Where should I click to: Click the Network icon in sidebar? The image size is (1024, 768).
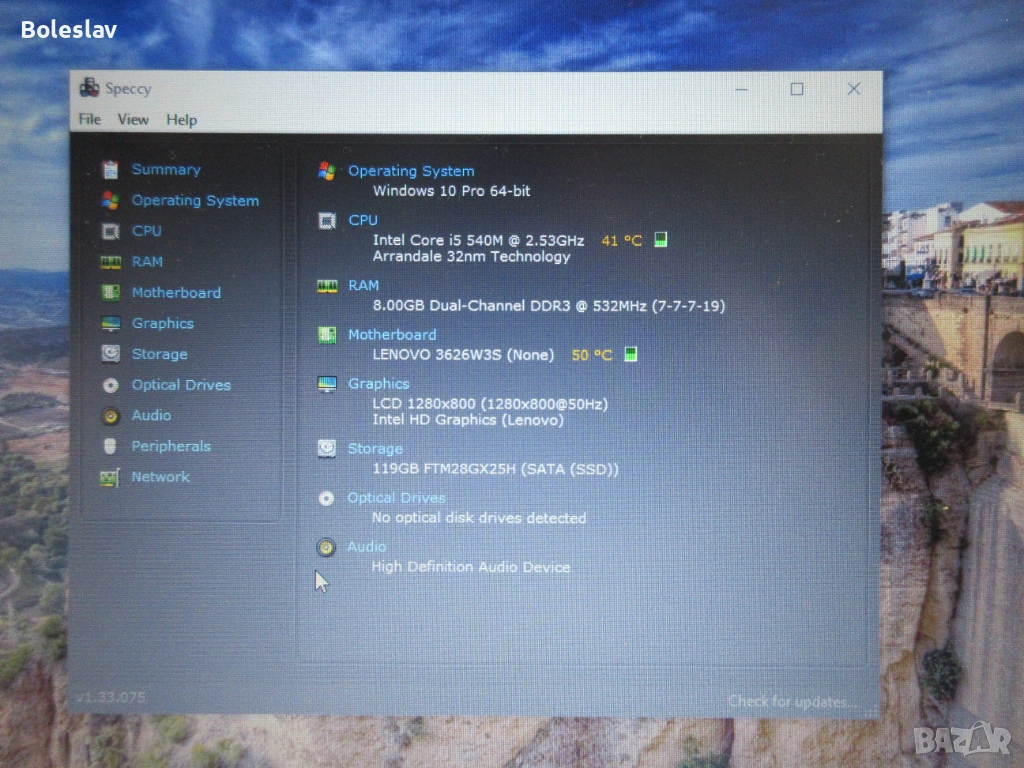click(109, 478)
